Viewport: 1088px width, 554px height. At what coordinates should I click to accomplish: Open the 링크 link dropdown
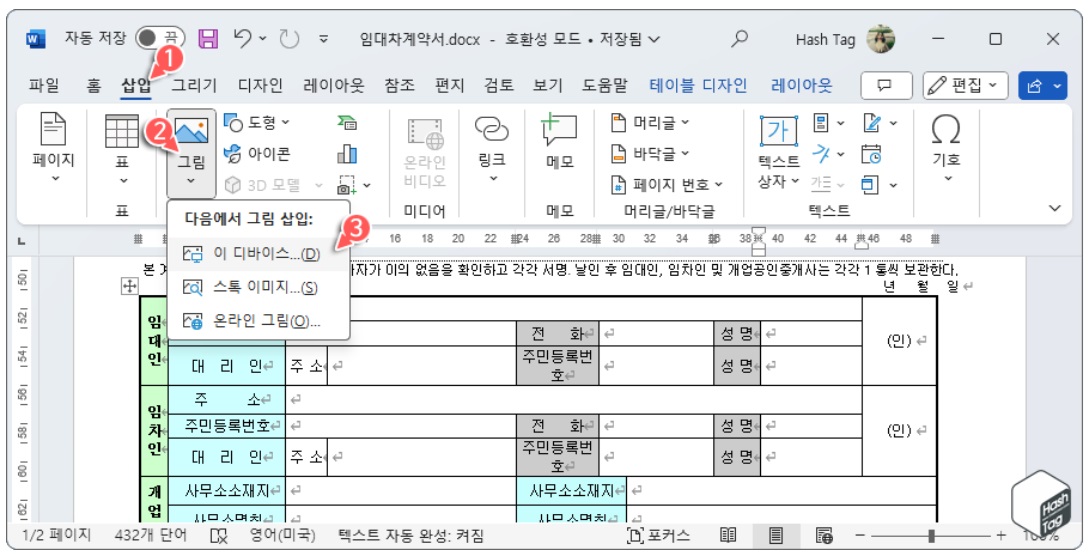(492, 149)
